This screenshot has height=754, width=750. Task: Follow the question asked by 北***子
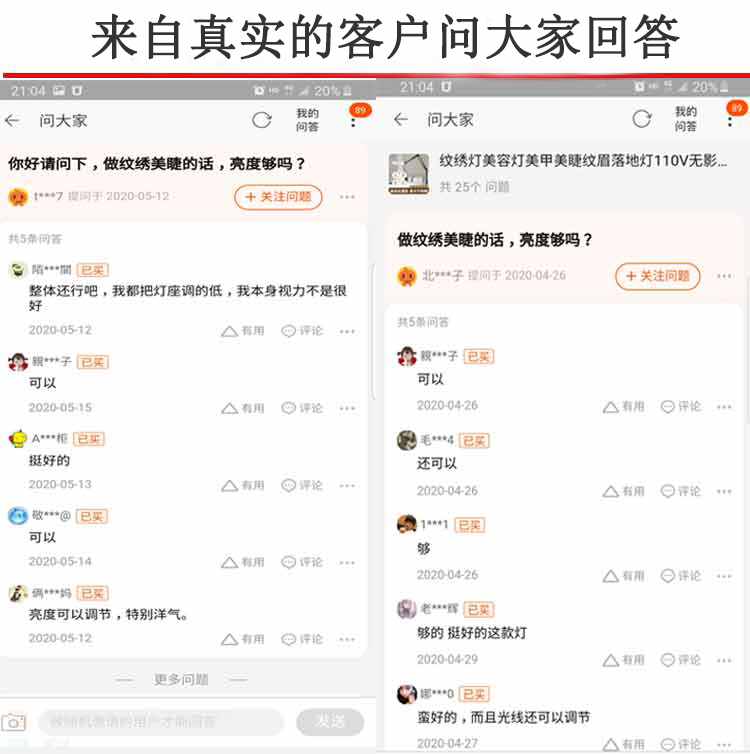coord(657,276)
